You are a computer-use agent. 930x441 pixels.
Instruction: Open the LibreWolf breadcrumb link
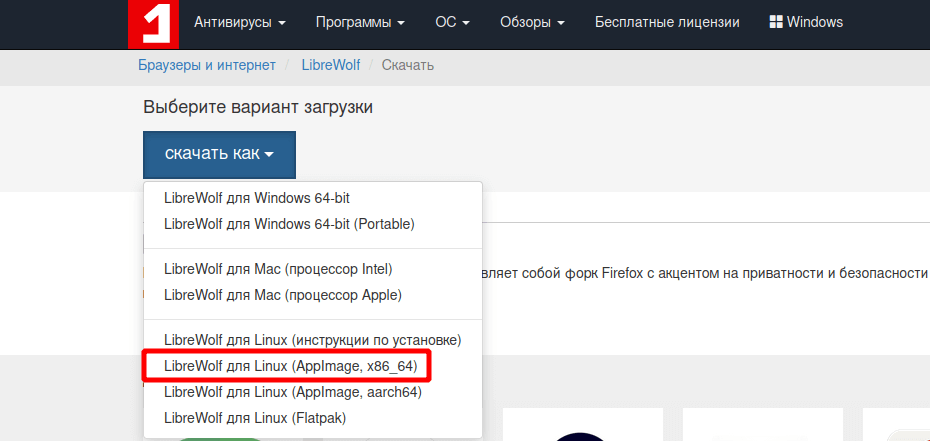pos(330,65)
